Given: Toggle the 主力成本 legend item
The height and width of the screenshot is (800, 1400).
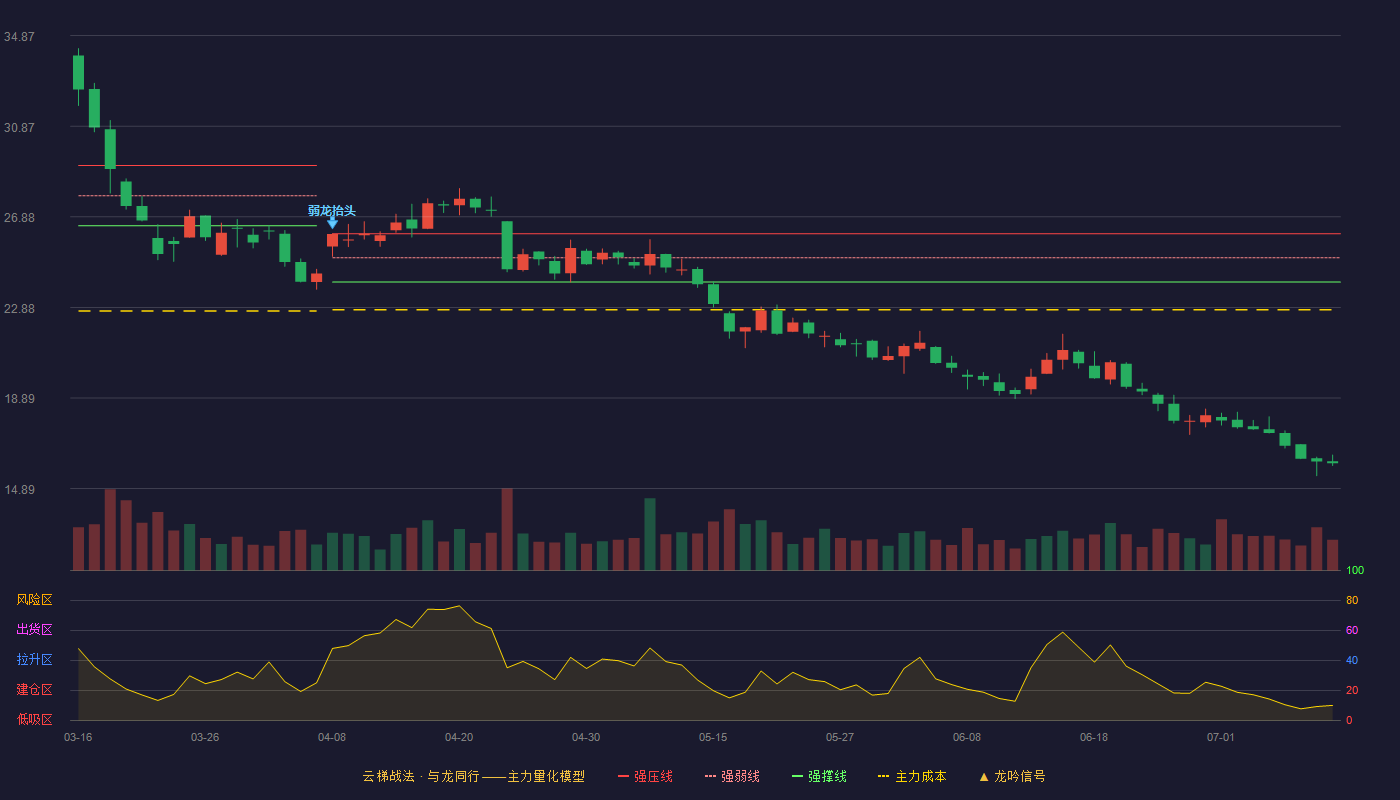Looking at the screenshot, I should 912,776.
